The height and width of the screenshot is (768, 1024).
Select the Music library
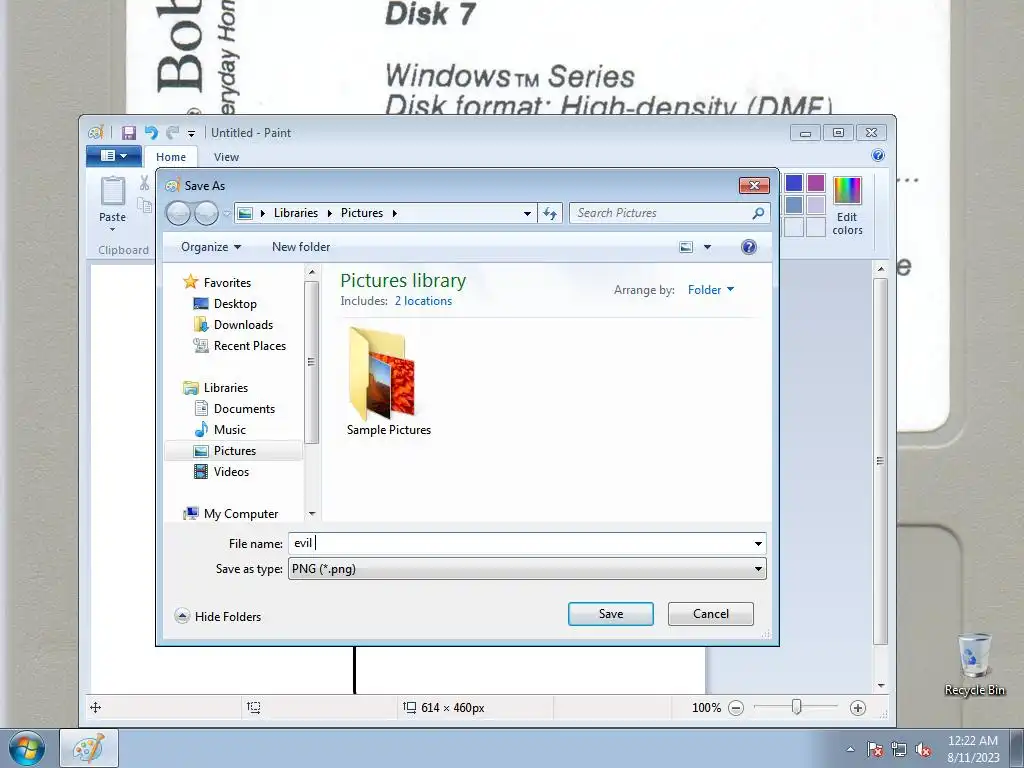(x=230, y=430)
